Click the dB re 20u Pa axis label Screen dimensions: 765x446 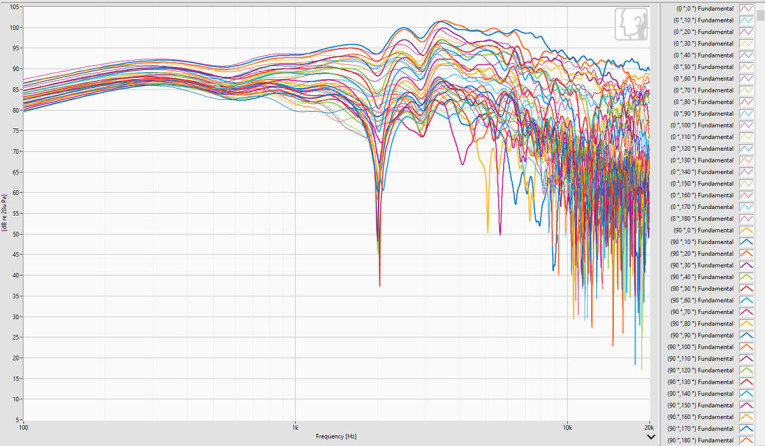tap(6, 212)
